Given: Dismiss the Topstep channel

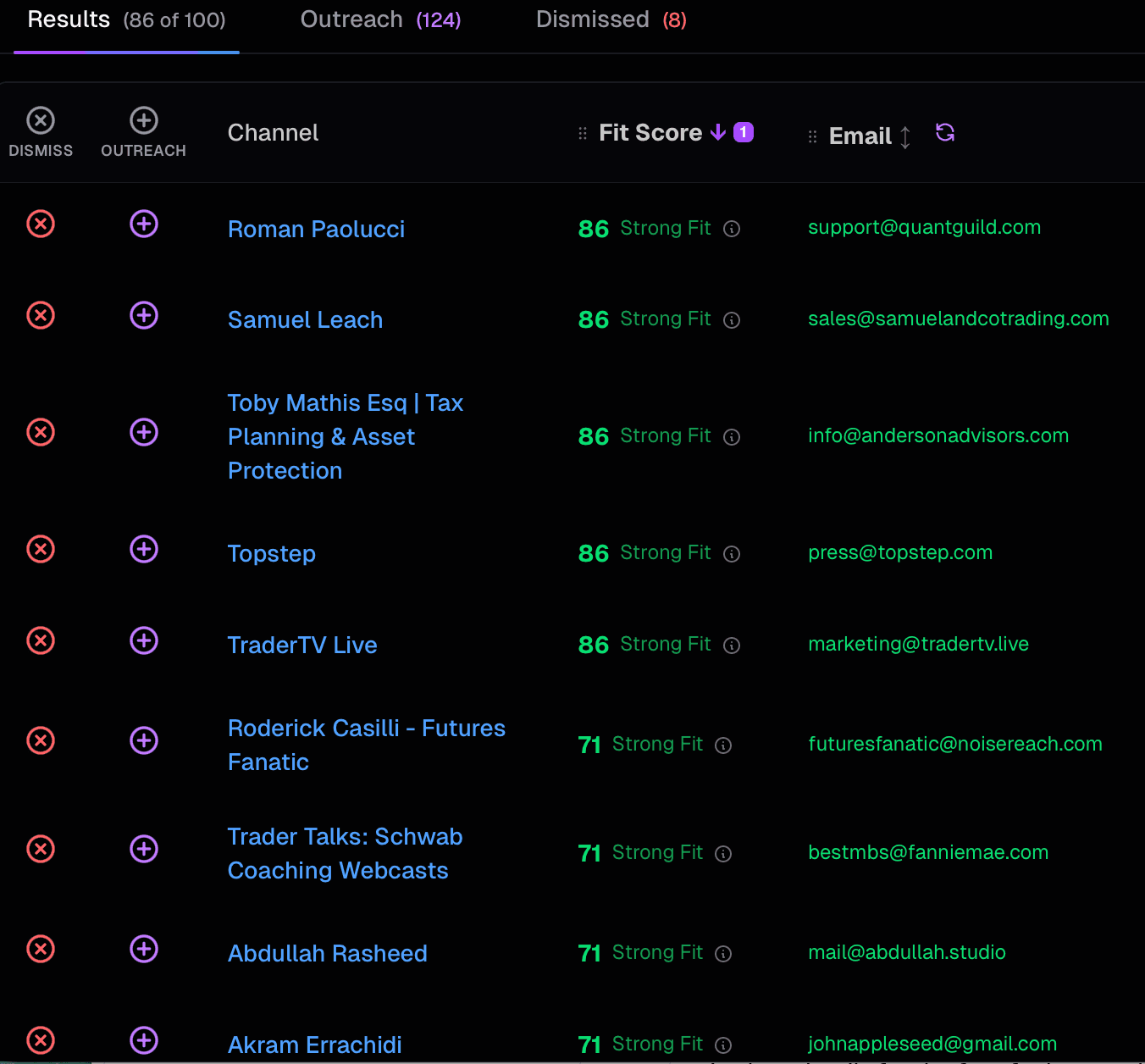Looking at the screenshot, I should [x=41, y=549].
